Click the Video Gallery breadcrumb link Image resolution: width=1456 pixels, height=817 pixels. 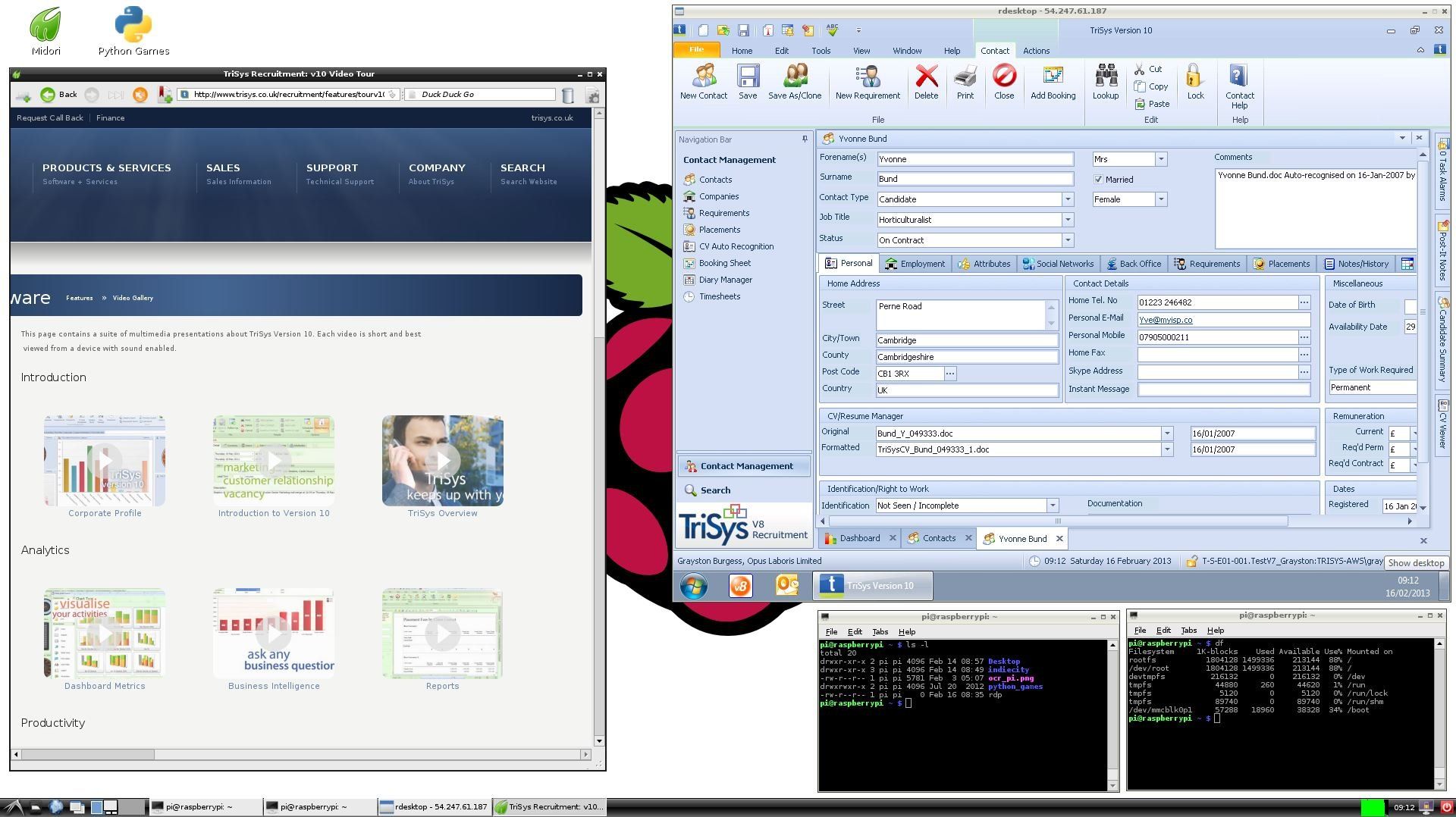tap(133, 298)
